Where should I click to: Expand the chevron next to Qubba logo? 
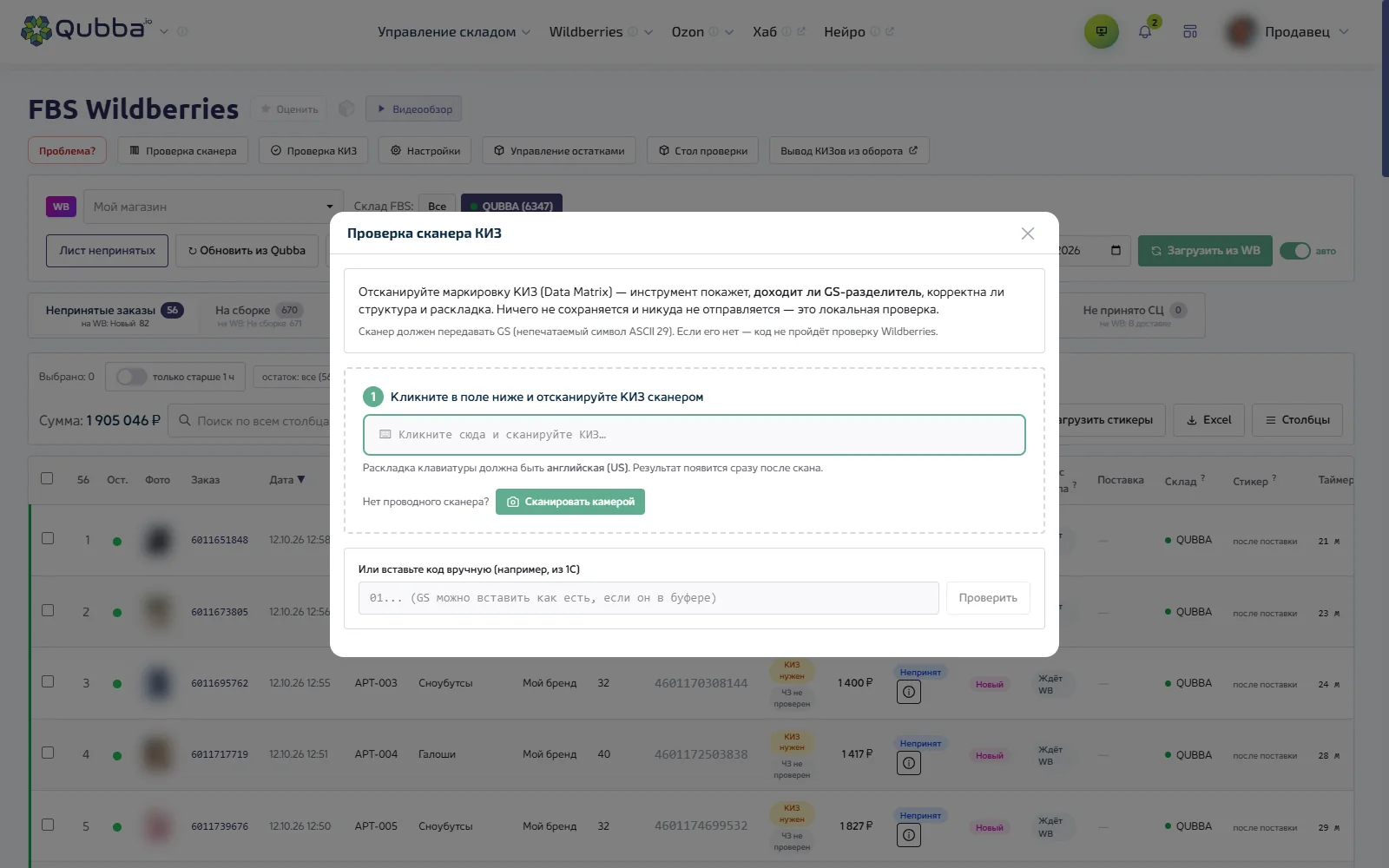click(164, 31)
